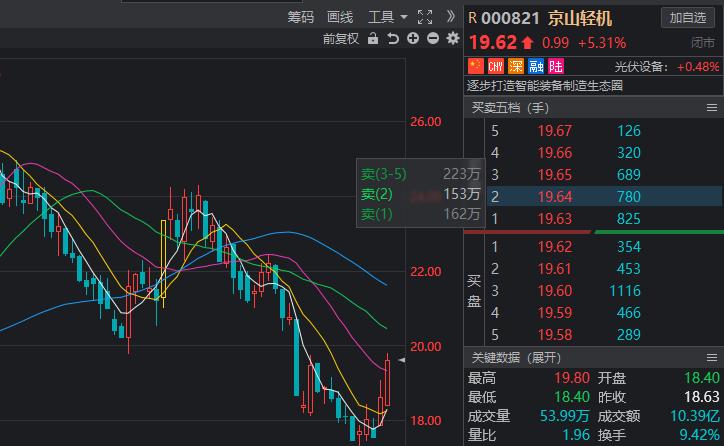Zoom out chart with minus icon
The image size is (724, 446).
[x=433, y=38]
